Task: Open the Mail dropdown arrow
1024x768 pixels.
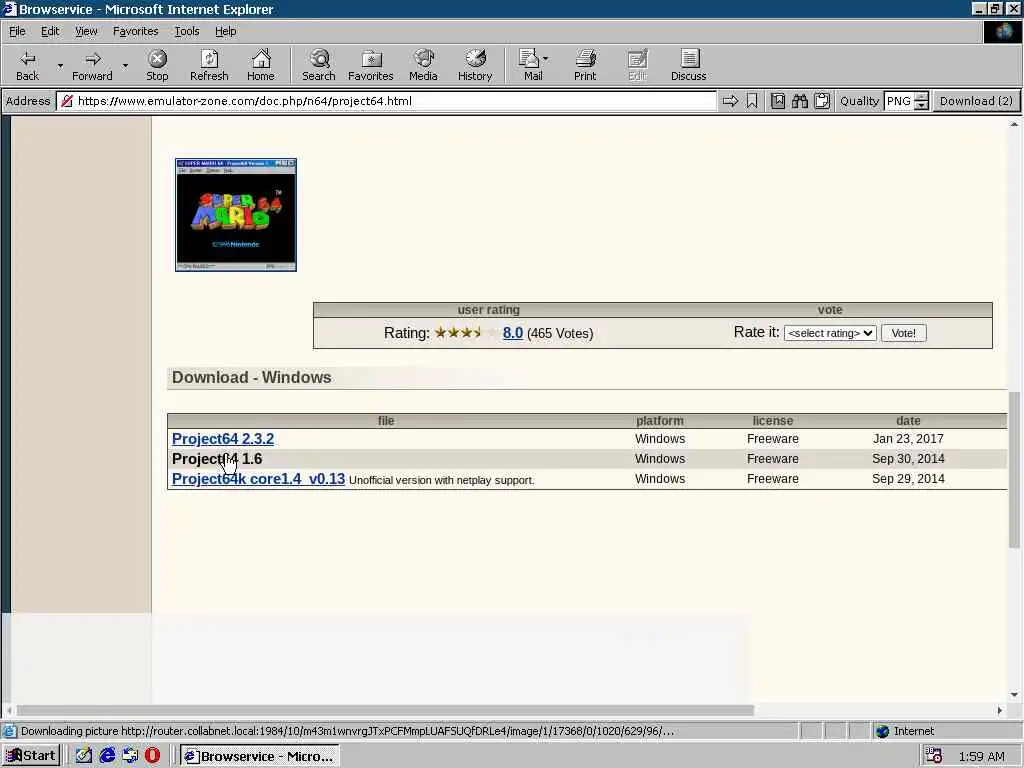Action: pos(546,59)
